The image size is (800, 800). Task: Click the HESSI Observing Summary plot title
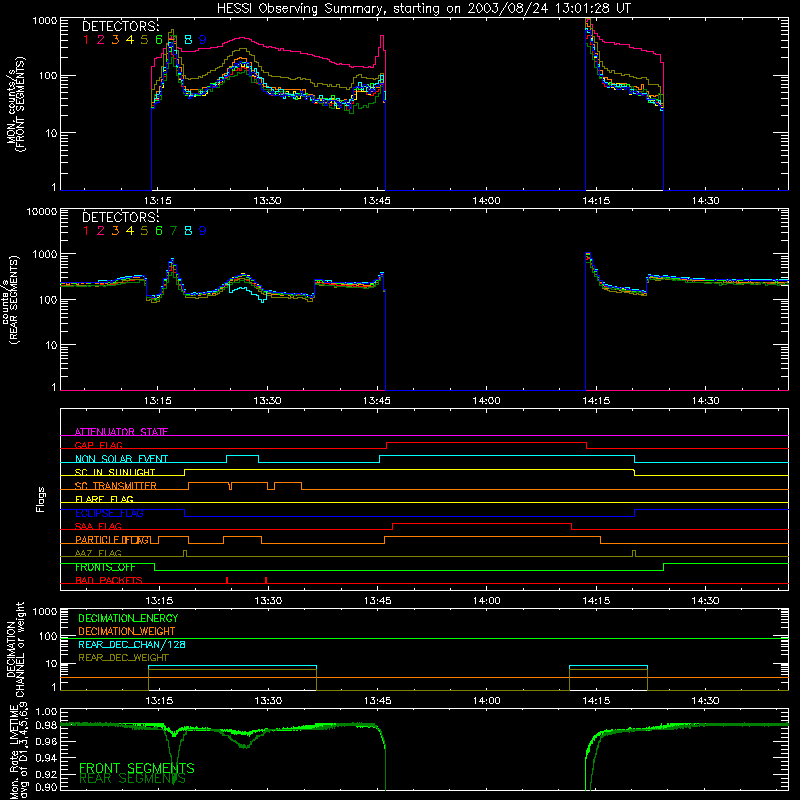[424, 8]
